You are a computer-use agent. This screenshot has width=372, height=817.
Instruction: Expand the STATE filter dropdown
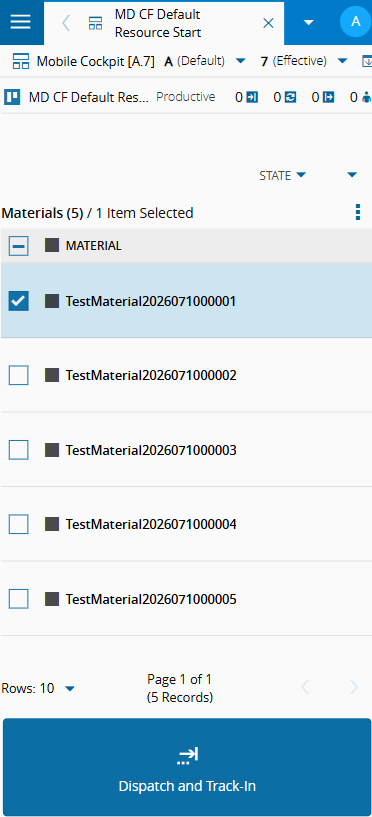click(x=282, y=176)
